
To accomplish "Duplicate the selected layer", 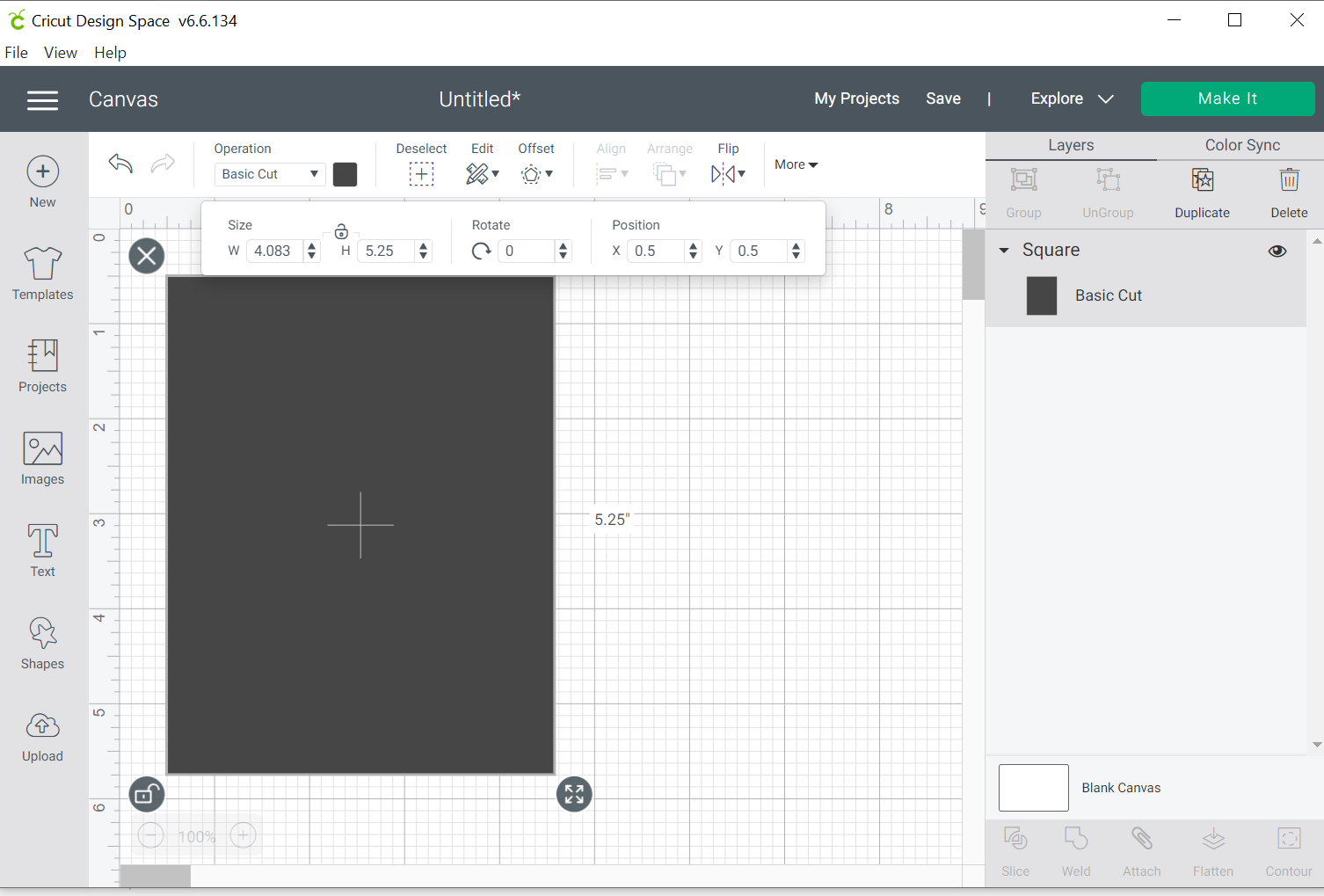I will tap(1202, 193).
